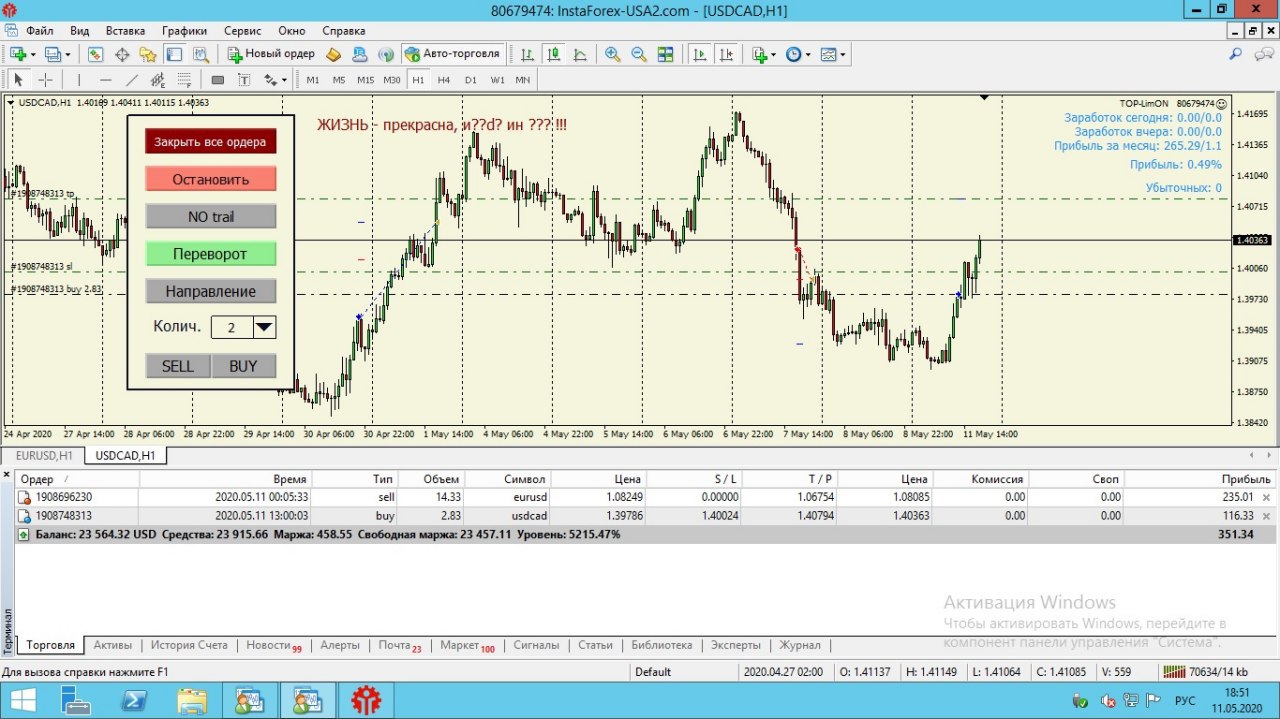Select the text label T tool
This screenshot has width=1280, height=719.
tap(244, 80)
